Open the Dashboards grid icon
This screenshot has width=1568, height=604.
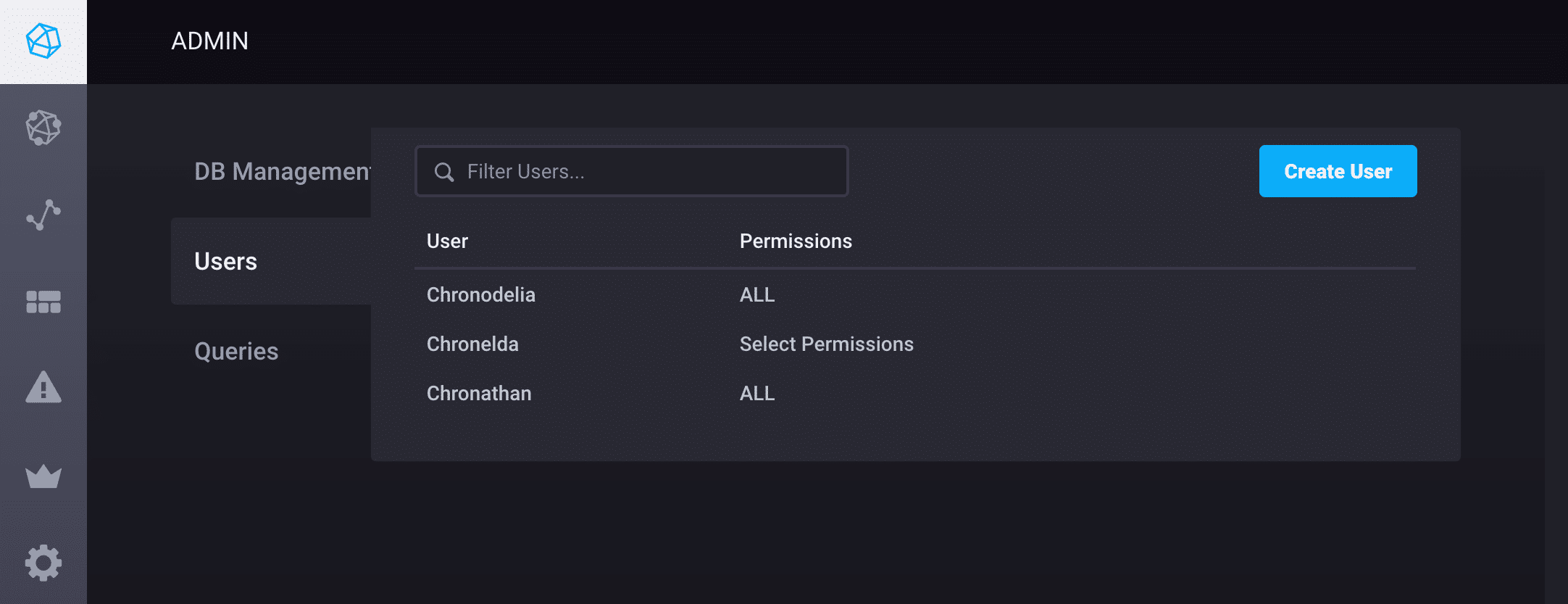tap(43, 302)
